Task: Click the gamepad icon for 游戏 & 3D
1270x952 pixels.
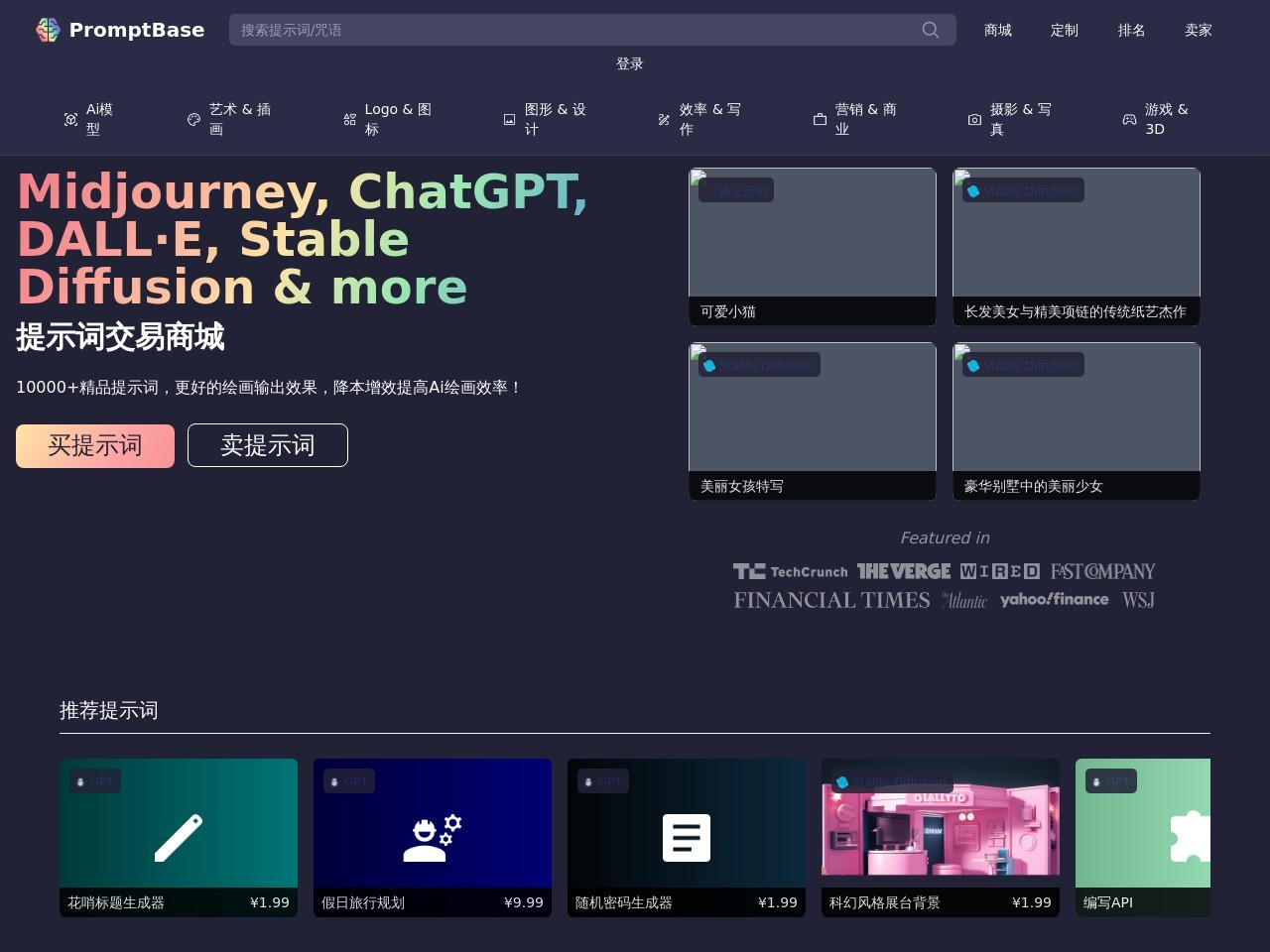Action: click(1129, 119)
